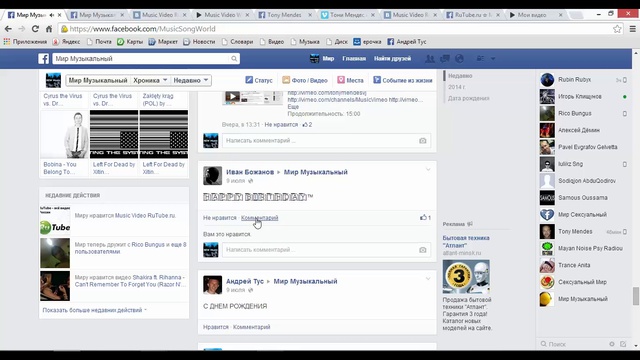This screenshot has width=640, height=360.
Task: Click Нравится under С ДНЕМ РОЖДЕНИЯ post
Action: point(216,327)
